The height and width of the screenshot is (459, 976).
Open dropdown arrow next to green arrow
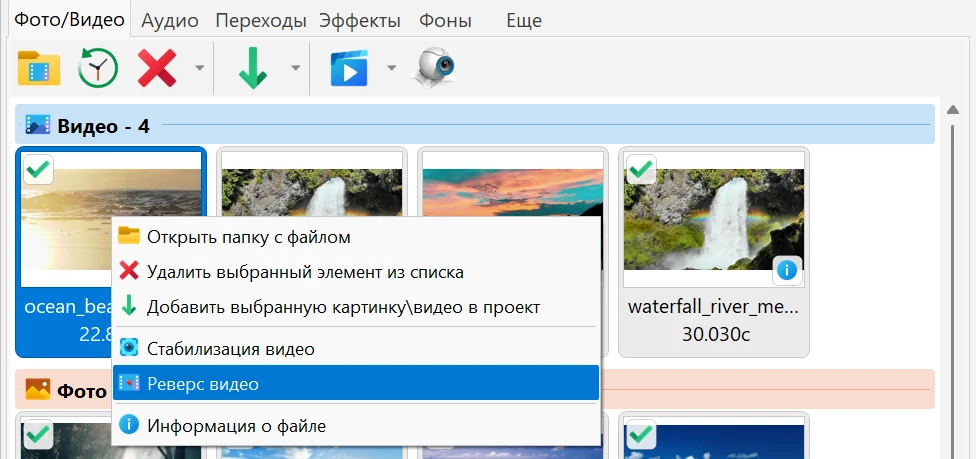click(x=296, y=67)
